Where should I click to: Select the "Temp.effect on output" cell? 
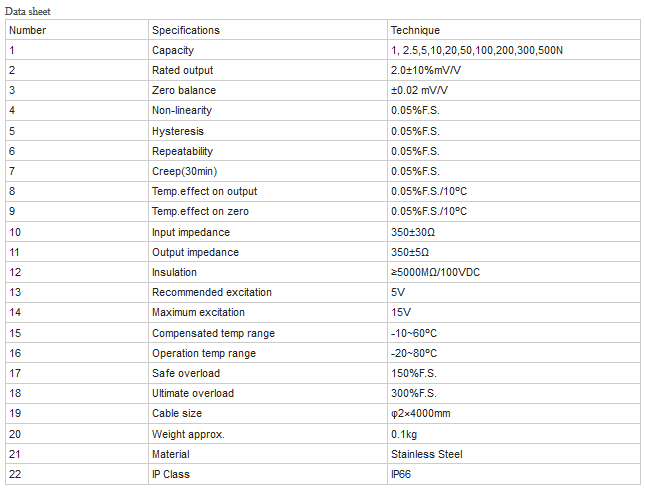click(x=204, y=191)
